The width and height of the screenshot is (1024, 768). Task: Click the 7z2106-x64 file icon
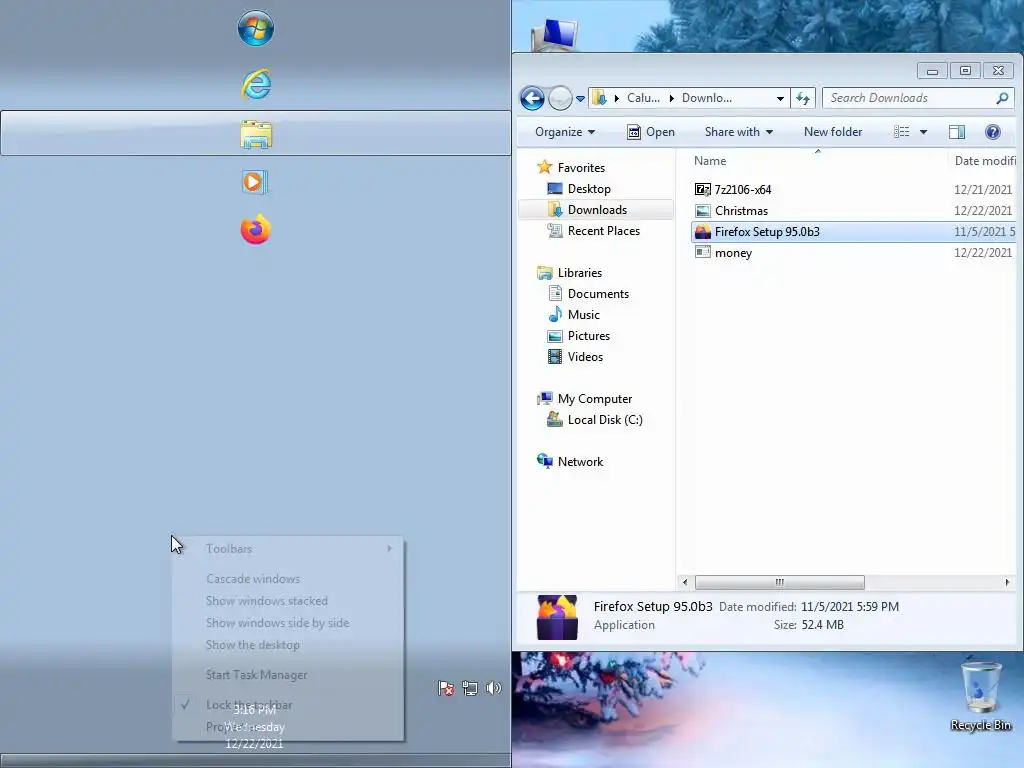(703, 189)
